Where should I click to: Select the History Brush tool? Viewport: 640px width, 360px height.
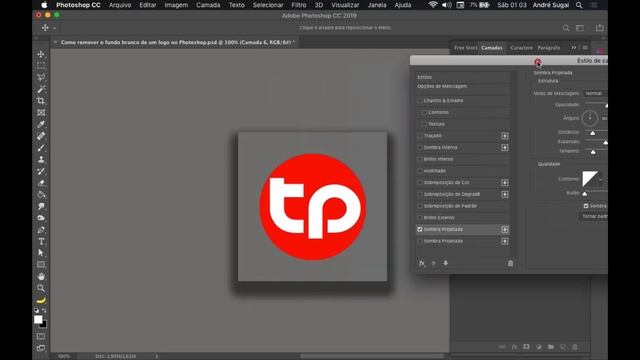click(41, 171)
